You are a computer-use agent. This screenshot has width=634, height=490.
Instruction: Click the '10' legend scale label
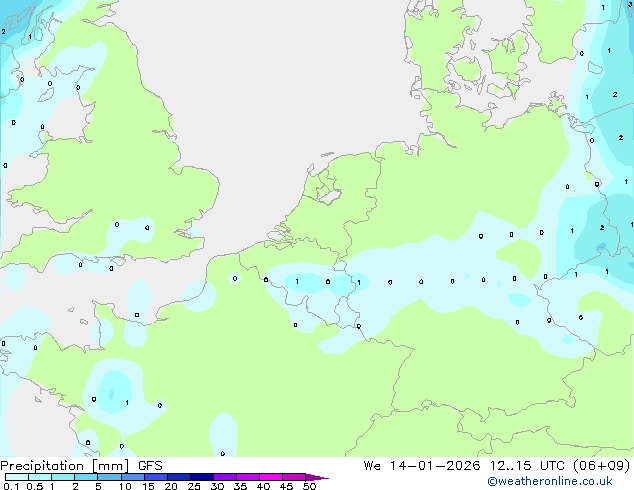pyautogui.click(x=125, y=486)
